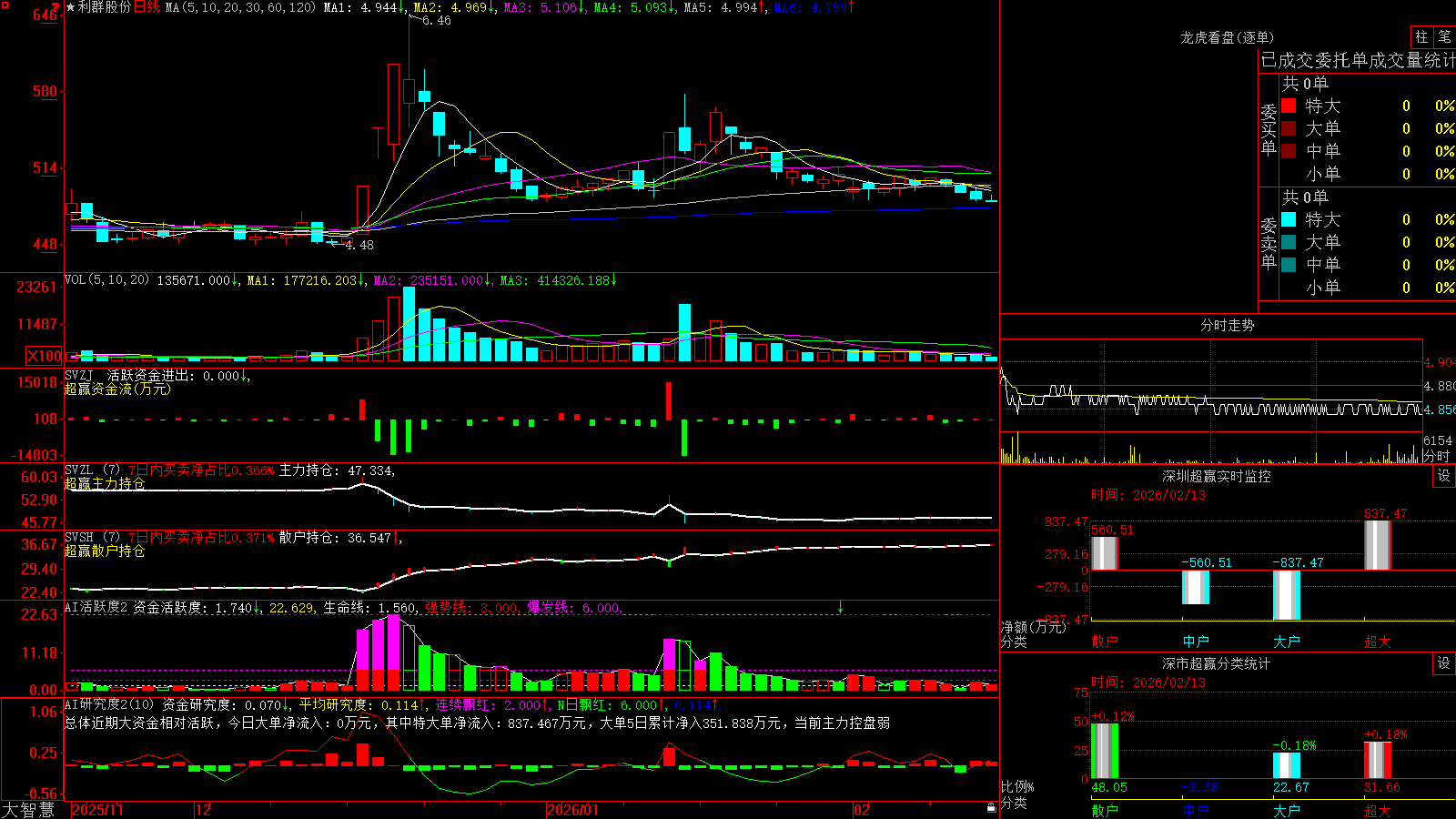
Task: Click the 大智慧 logo
Action: 28,809
